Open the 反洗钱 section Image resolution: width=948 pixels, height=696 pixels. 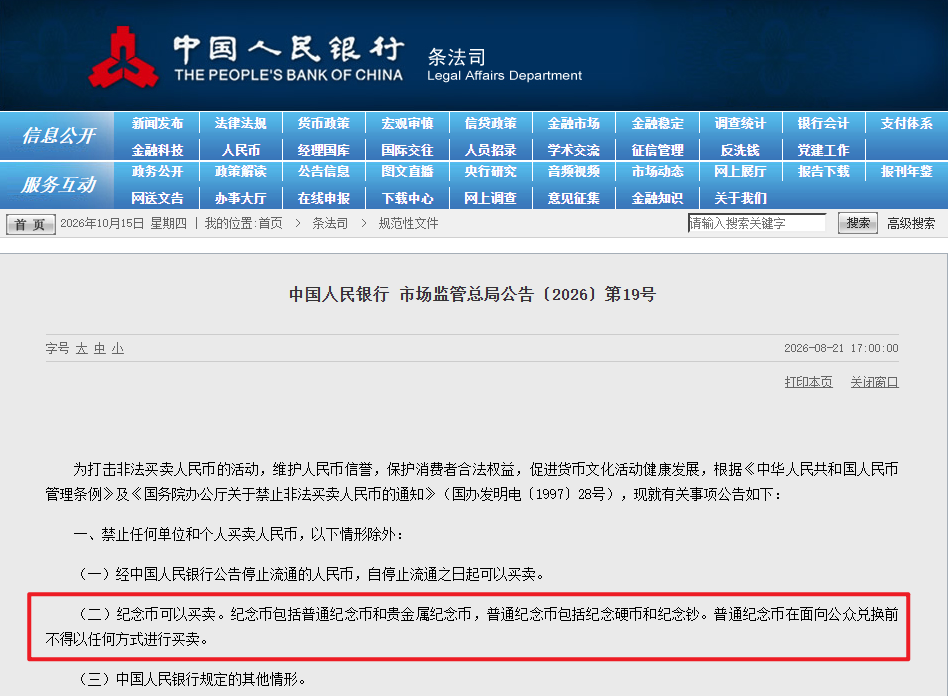tap(740, 150)
